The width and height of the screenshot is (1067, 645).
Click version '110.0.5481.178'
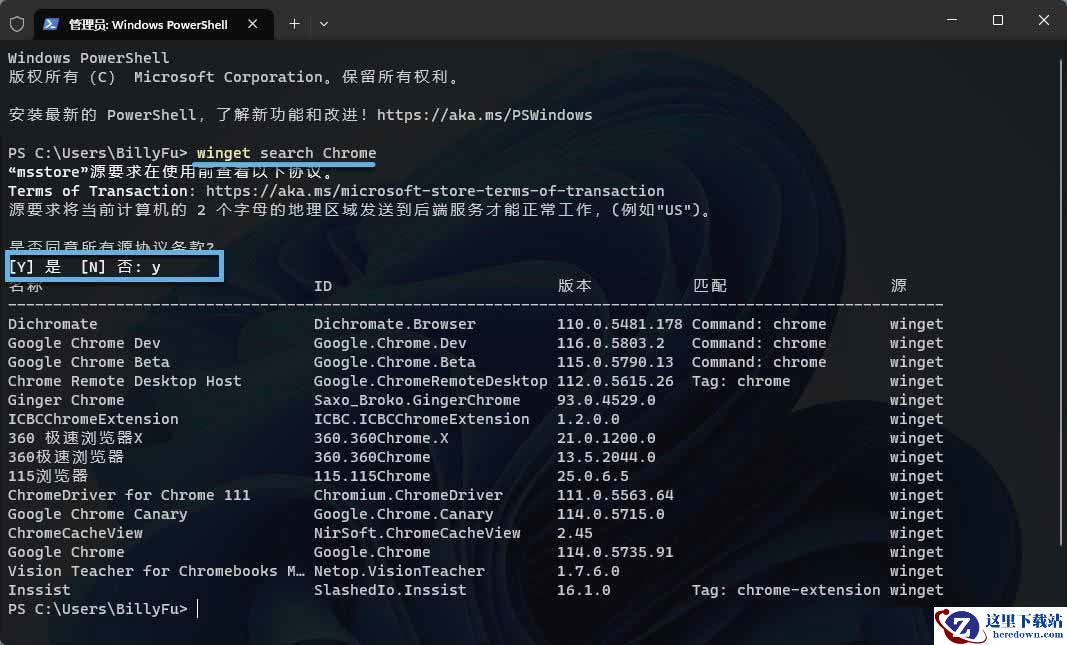[x=619, y=325]
